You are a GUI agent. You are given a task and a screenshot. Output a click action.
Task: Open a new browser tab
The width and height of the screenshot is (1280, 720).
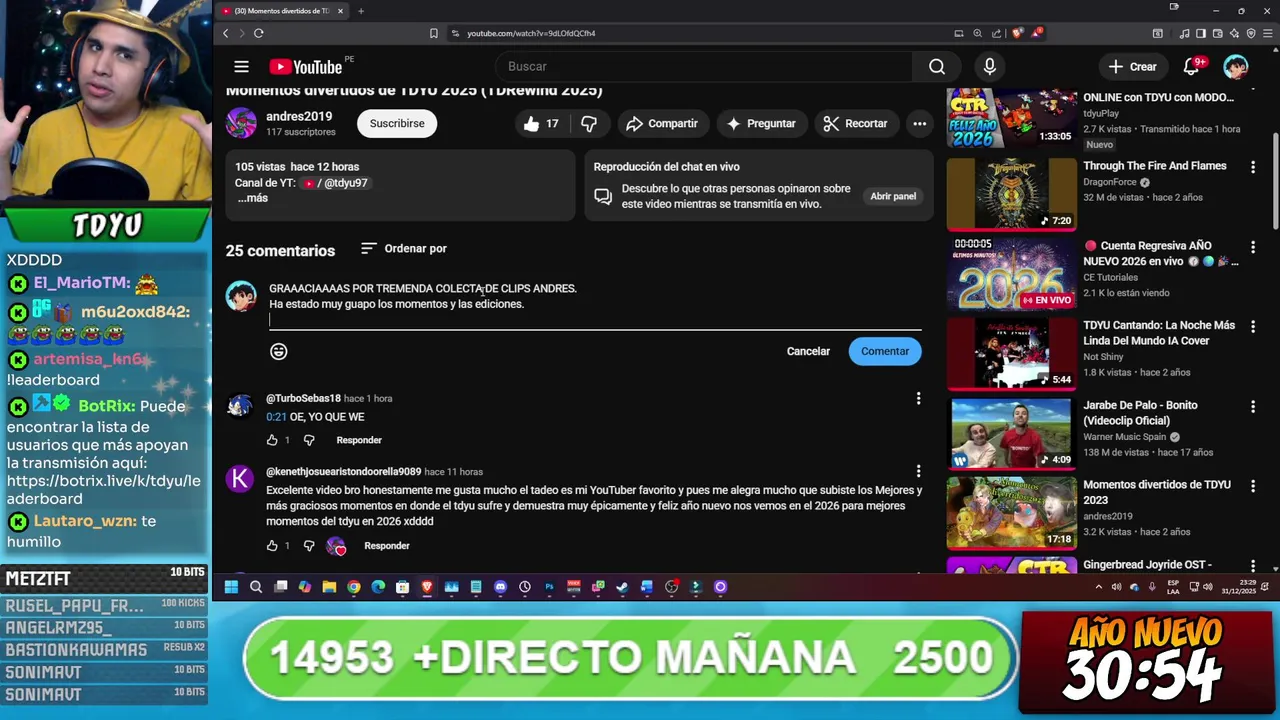[361, 11]
